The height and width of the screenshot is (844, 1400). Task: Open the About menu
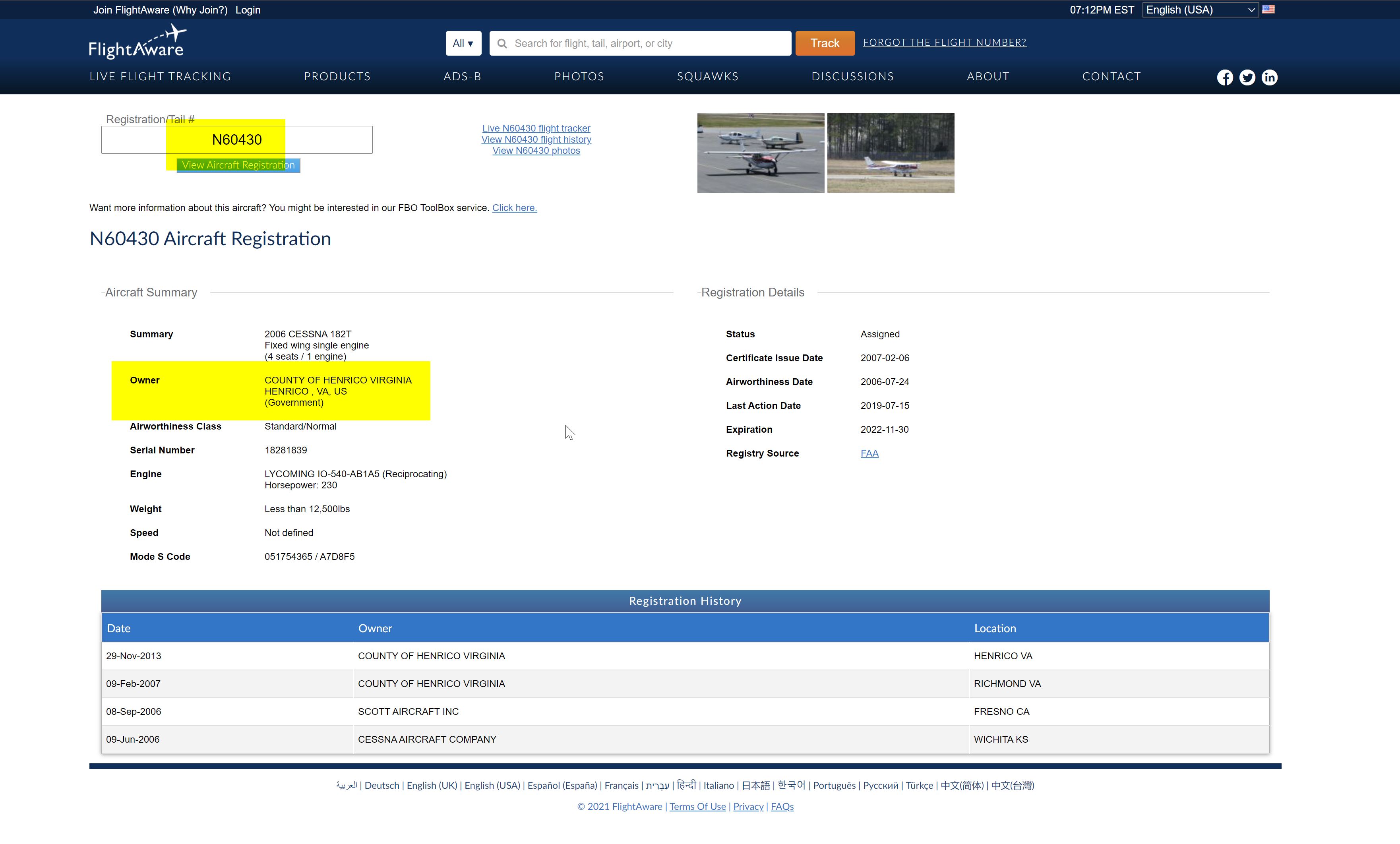pos(988,77)
